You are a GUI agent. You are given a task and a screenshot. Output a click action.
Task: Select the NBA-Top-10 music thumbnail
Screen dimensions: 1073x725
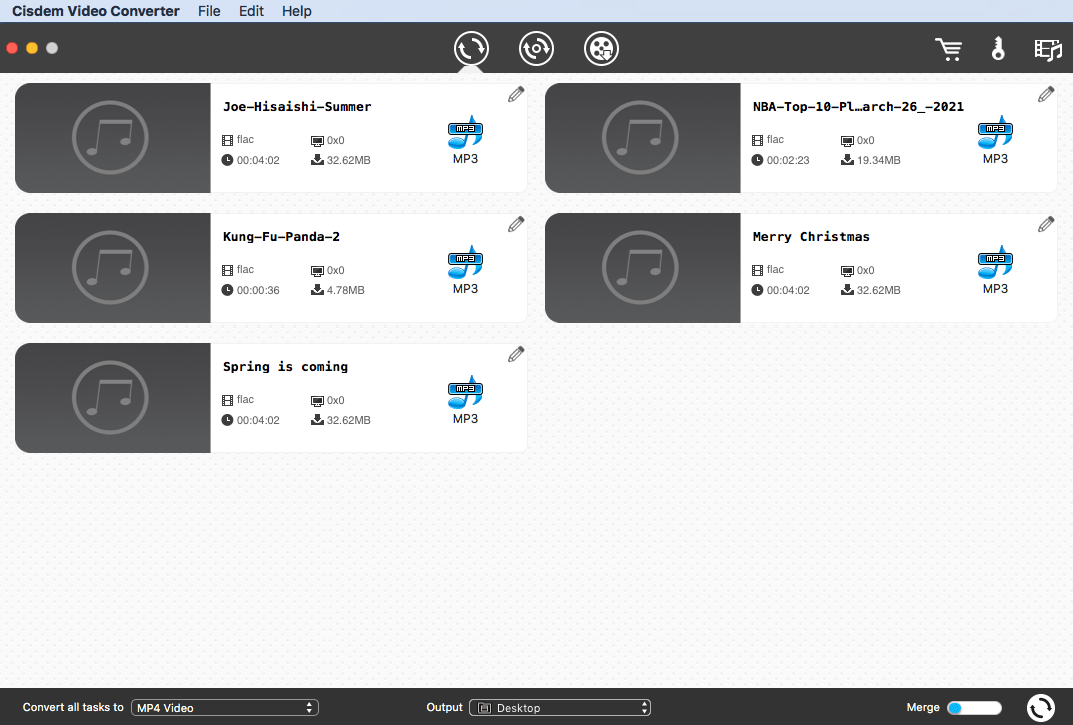coord(643,138)
